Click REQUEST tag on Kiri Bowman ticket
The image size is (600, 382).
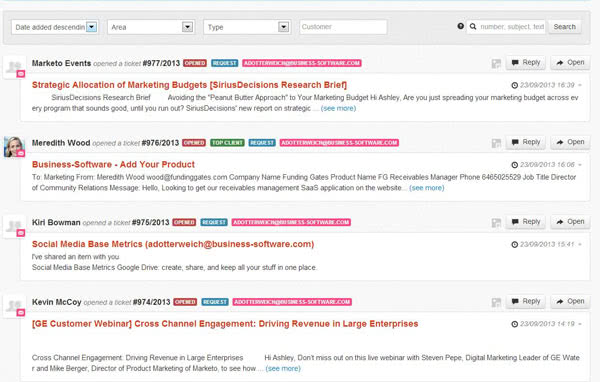click(214, 222)
